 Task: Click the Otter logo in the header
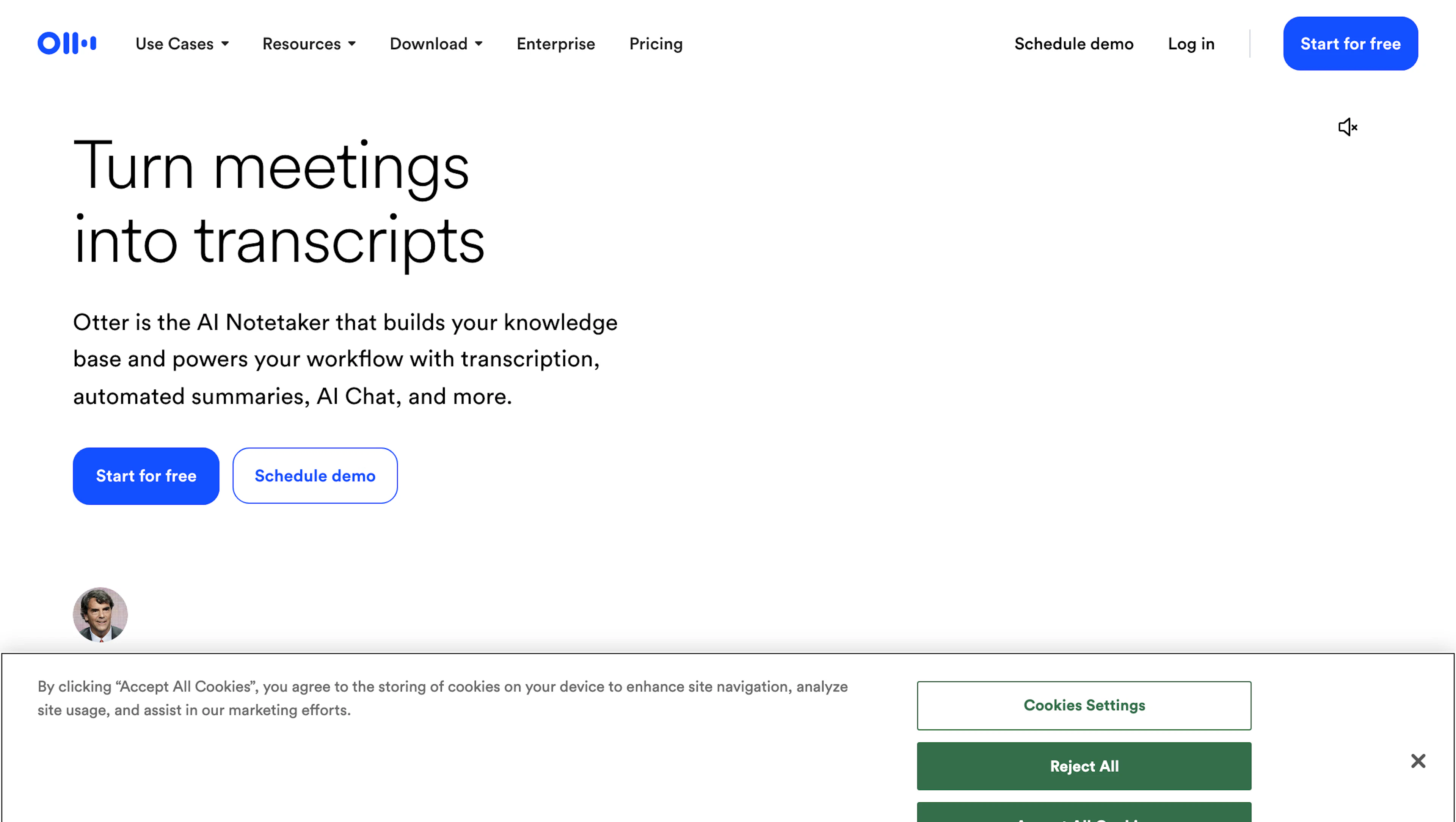click(67, 44)
